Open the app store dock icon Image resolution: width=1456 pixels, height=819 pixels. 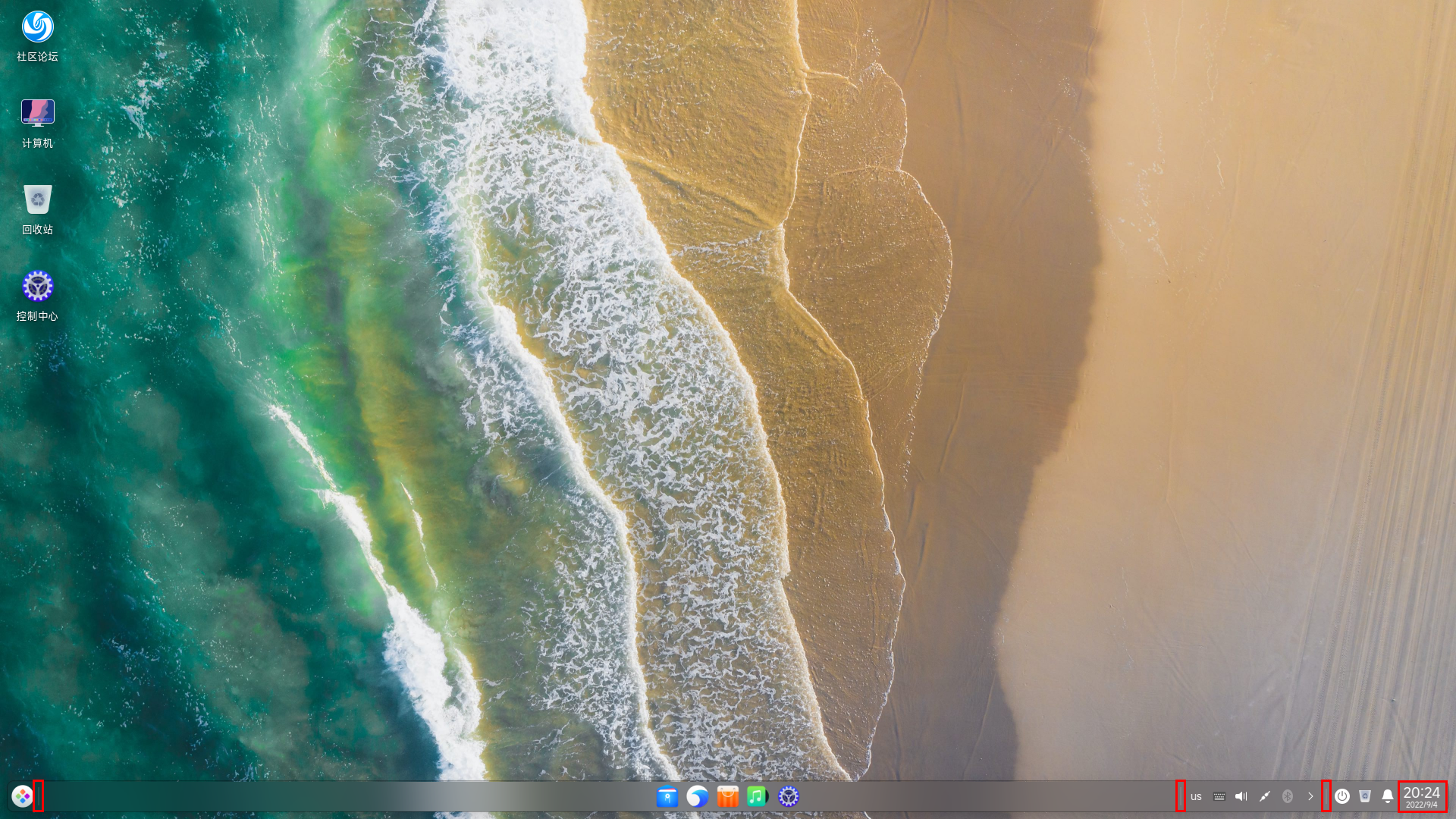727,796
